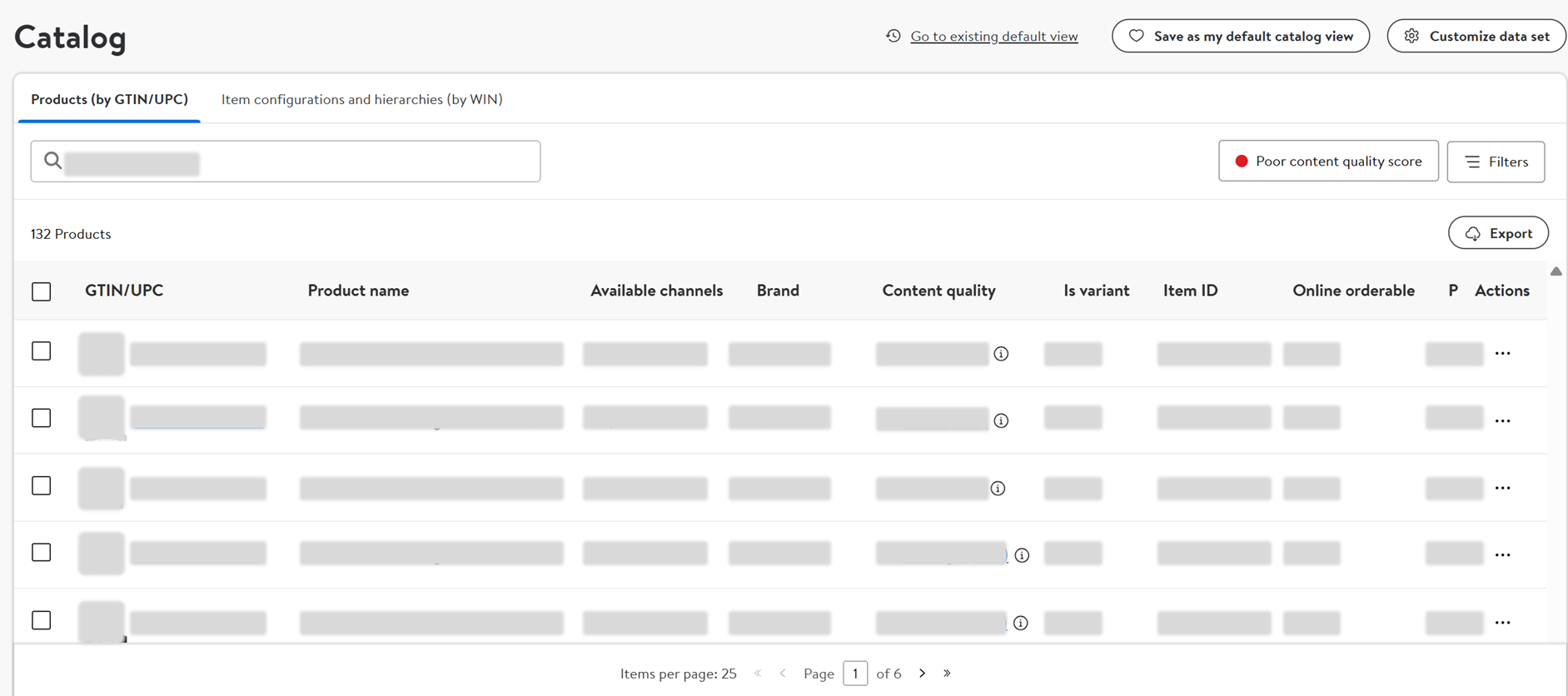
Task: Open actions menu for the first product row
Action: tap(1502, 354)
